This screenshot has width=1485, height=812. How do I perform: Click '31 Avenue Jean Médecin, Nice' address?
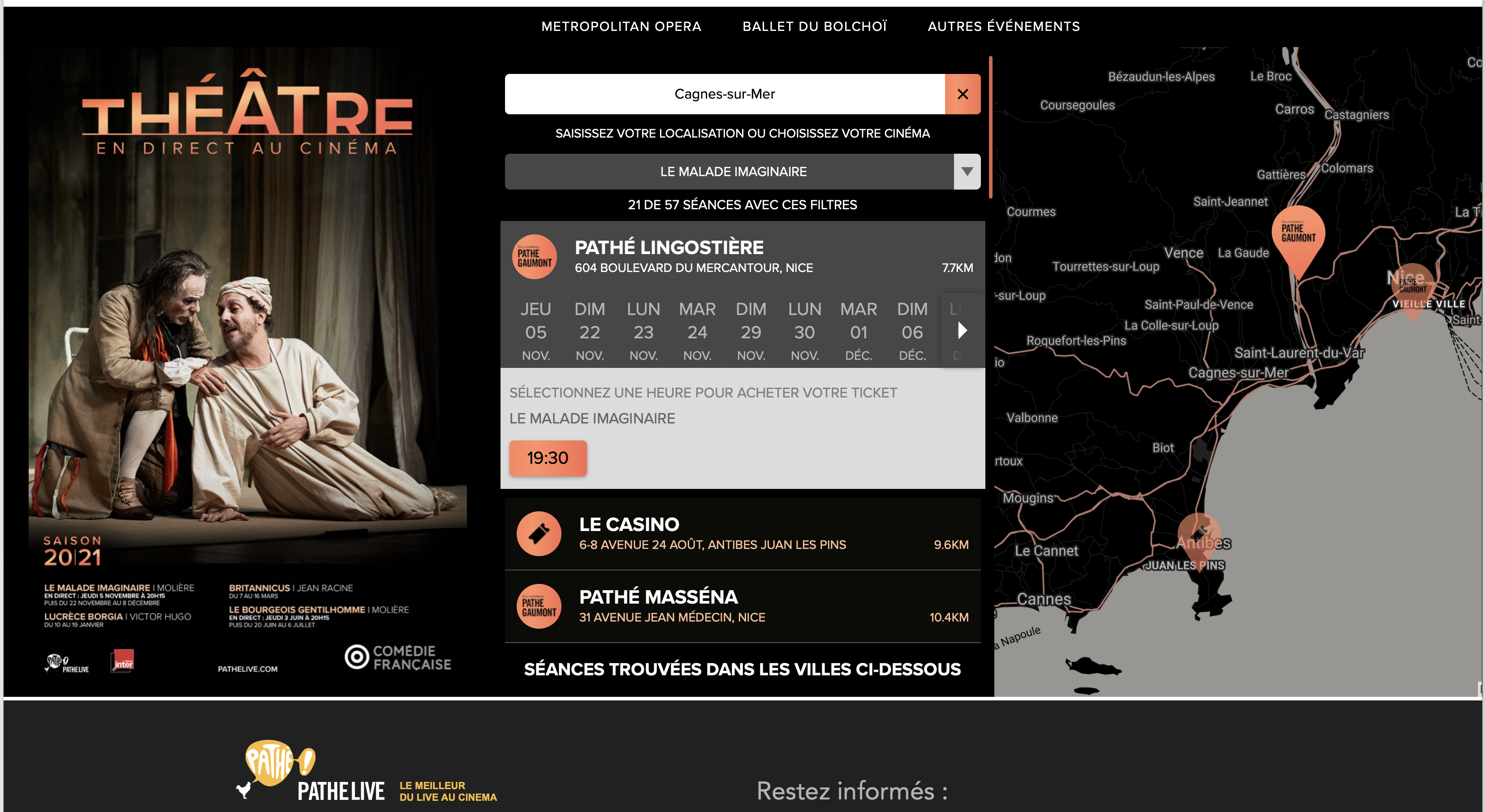pyautogui.click(x=672, y=617)
